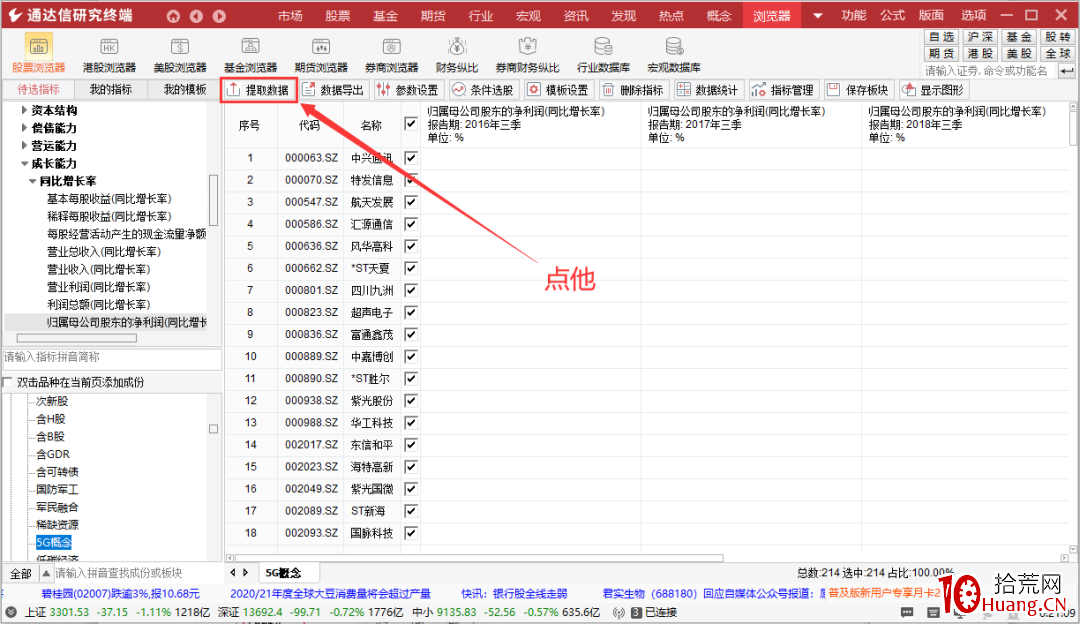The width and height of the screenshot is (1080, 624).
Task: Click the security code command input field
Action: 990,71
